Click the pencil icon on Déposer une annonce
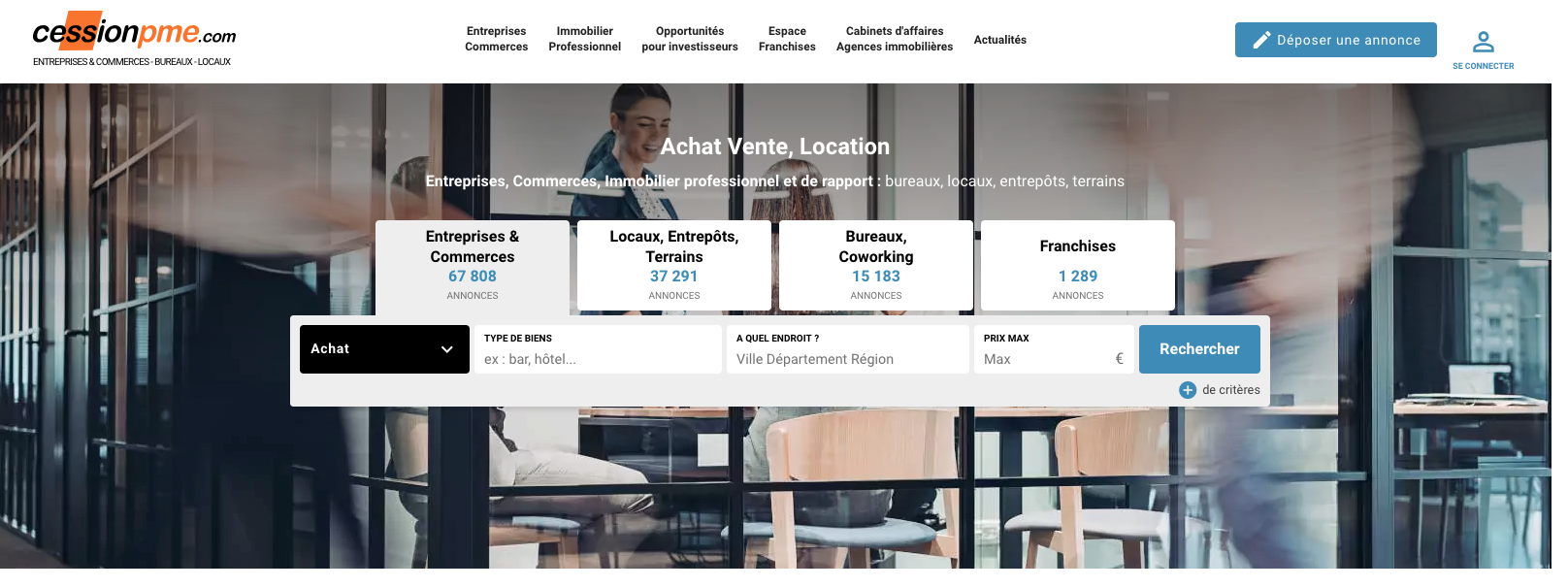This screenshot has width=1568, height=588. pos(1261,40)
